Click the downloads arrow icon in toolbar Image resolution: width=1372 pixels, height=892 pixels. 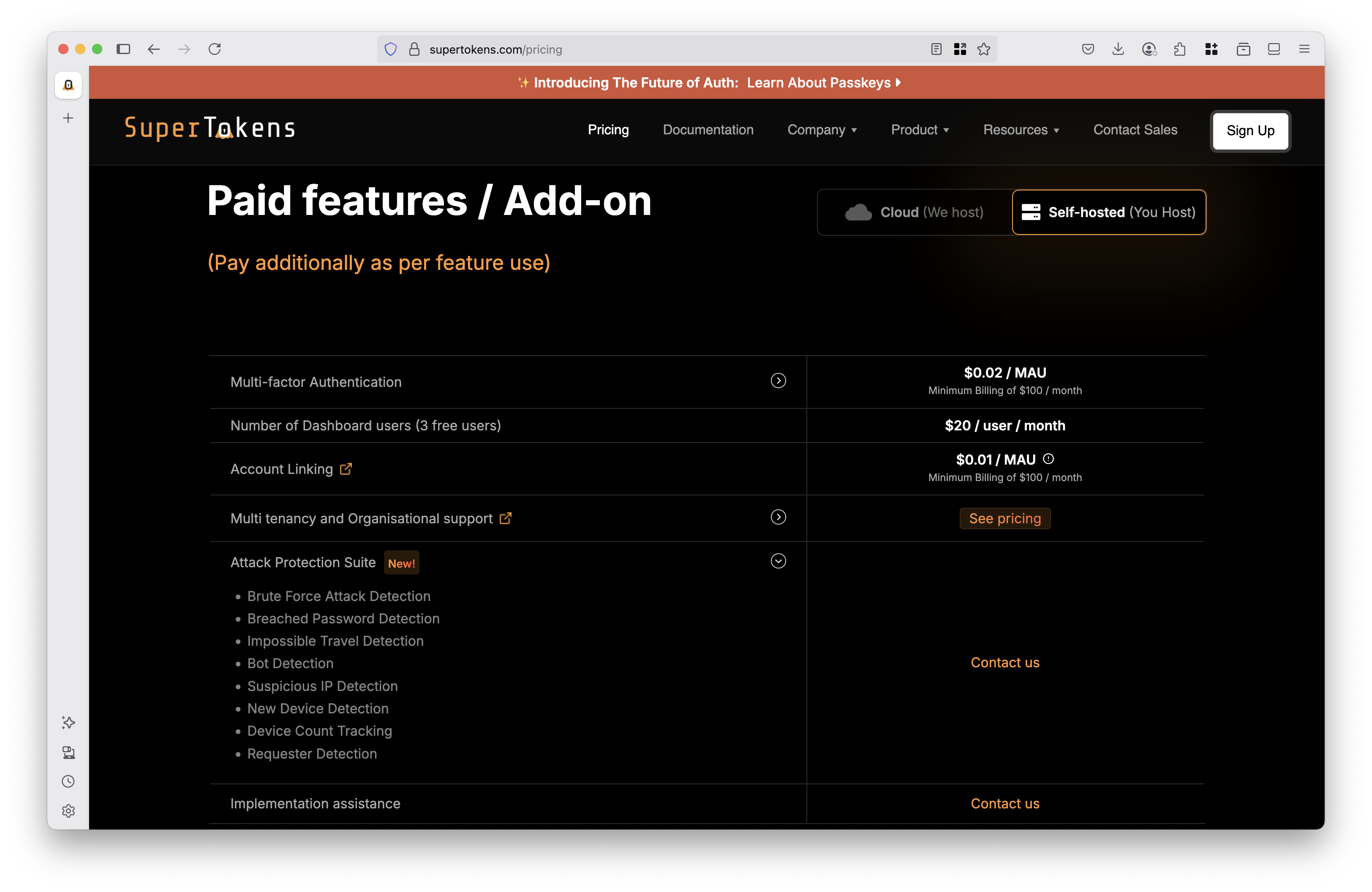tap(1118, 49)
